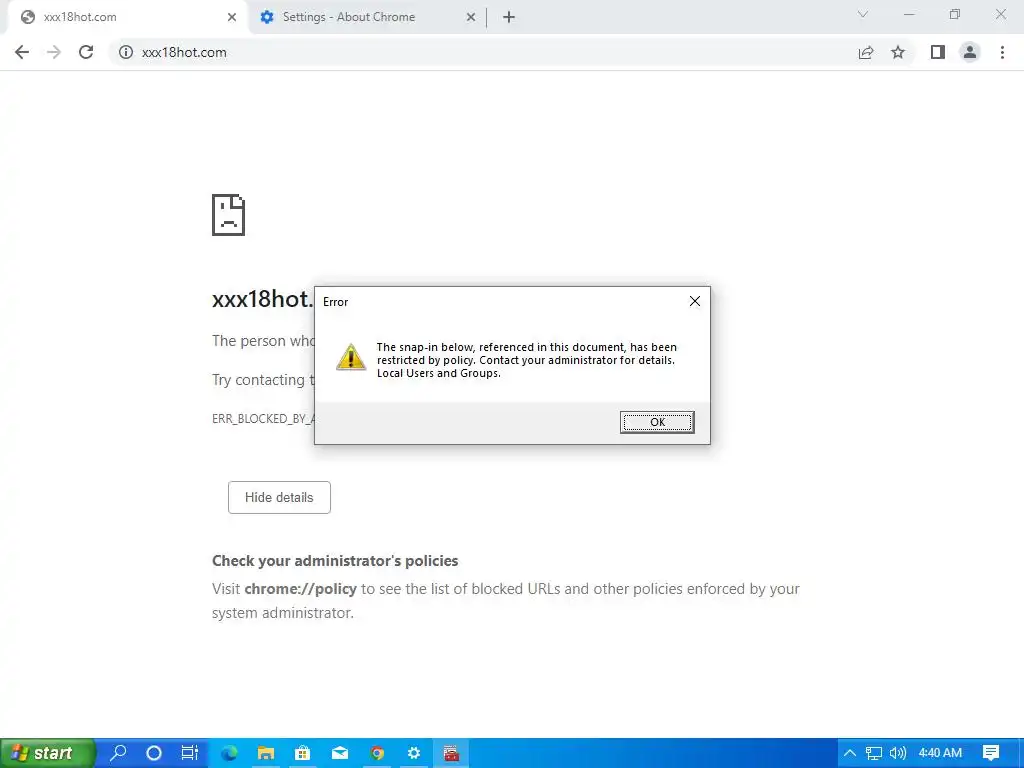The width and height of the screenshot is (1024, 768).
Task: Close the Error dialog with X
Action: point(695,301)
